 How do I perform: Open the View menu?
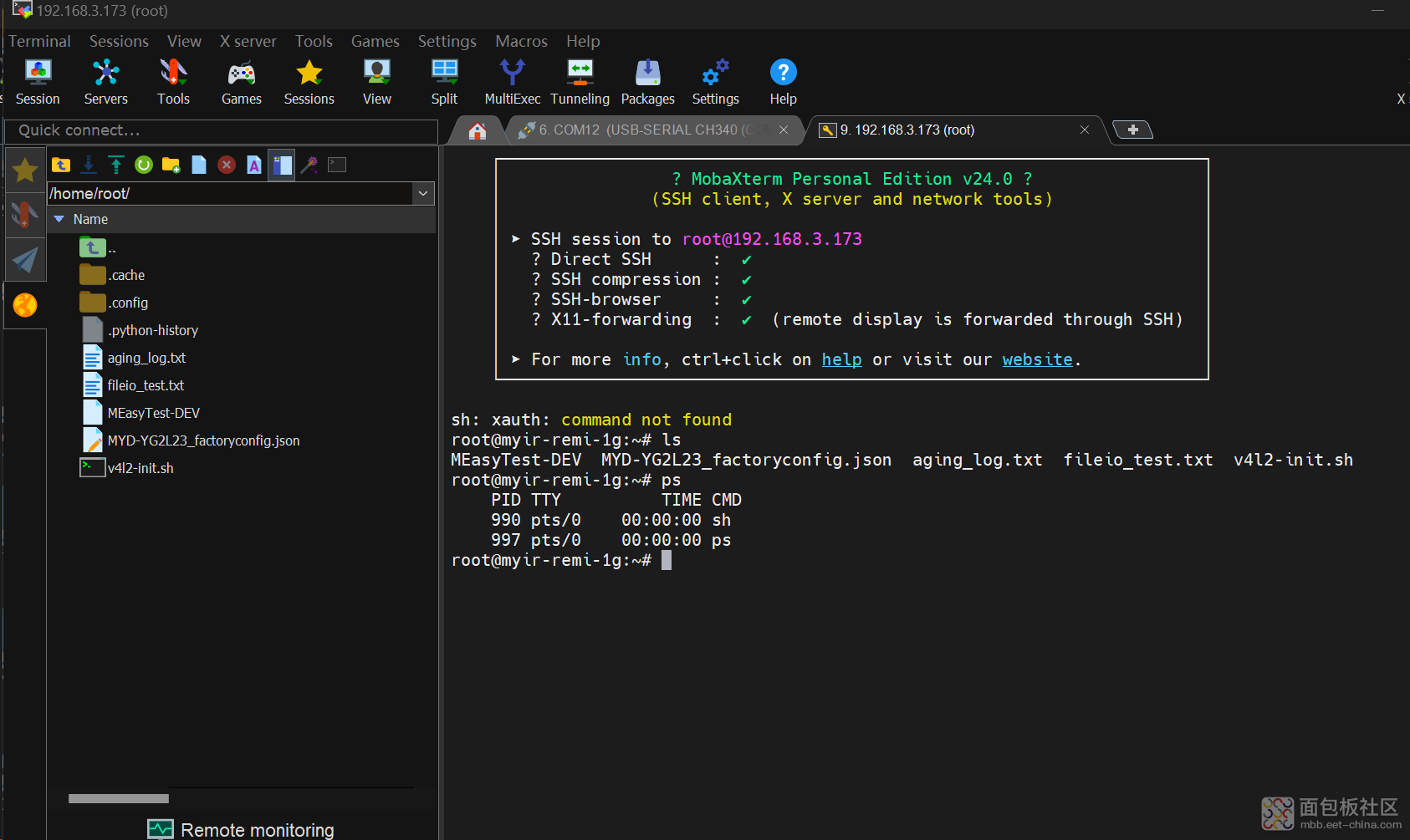(184, 41)
